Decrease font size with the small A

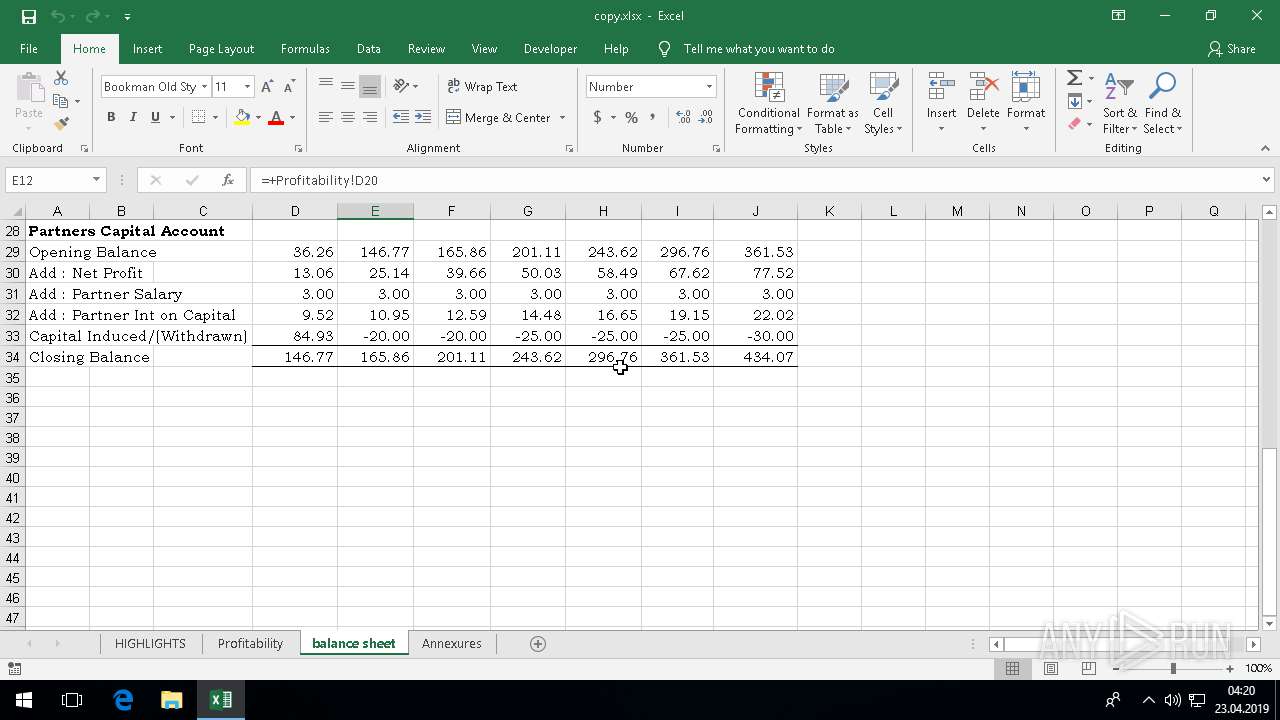[x=290, y=87]
